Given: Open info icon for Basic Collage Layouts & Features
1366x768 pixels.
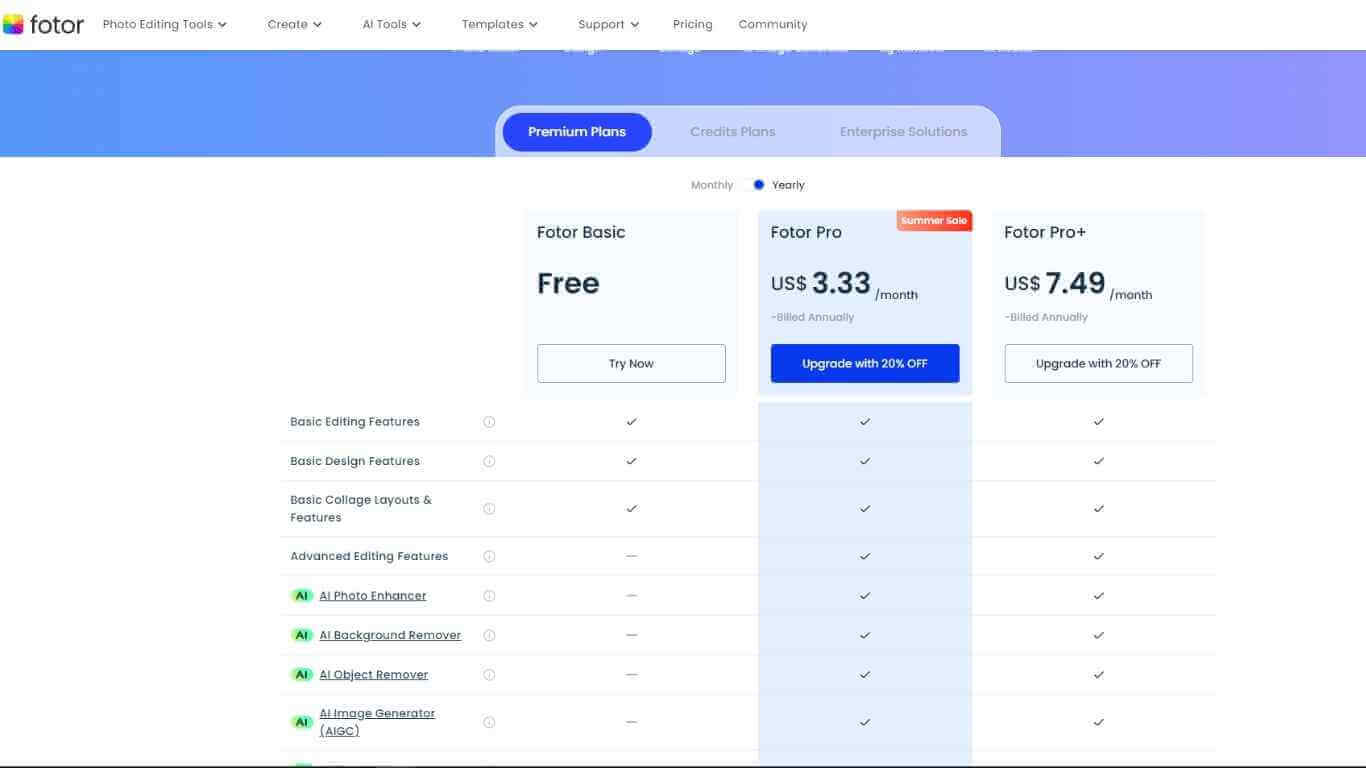Looking at the screenshot, I should coord(489,509).
